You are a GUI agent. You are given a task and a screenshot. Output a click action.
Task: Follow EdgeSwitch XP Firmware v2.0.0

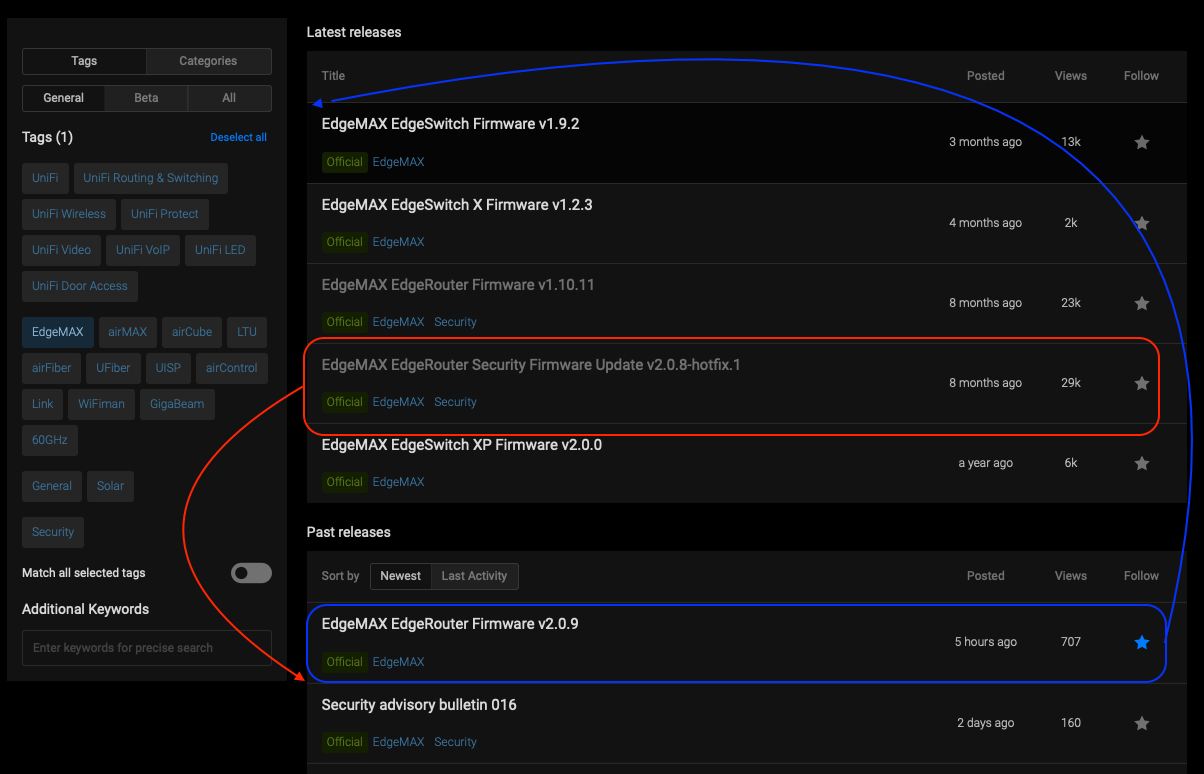(1141, 463)
